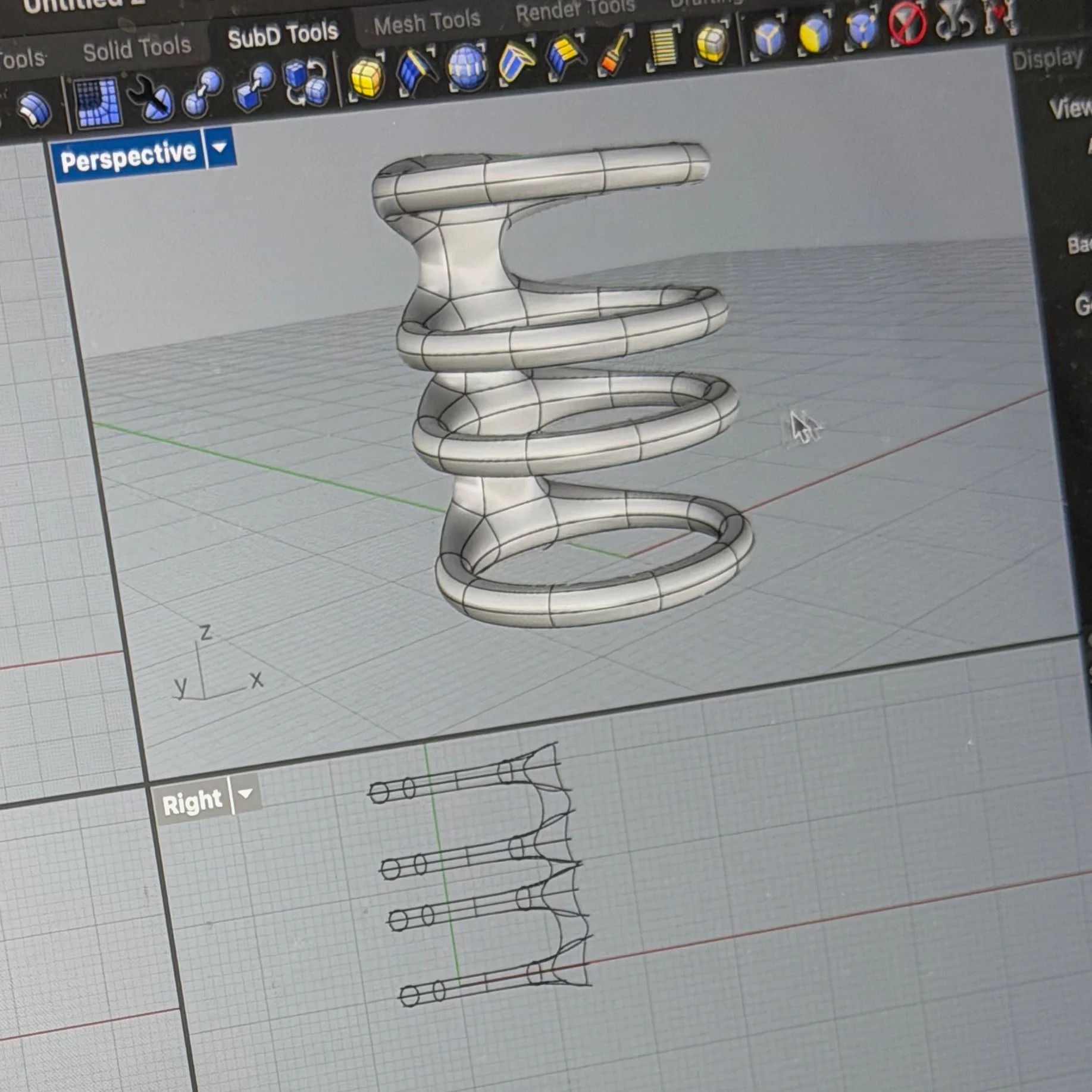Click the orange paintbrush icon
Screen dimensions: 1092x1092
click(x=615, y=51)
